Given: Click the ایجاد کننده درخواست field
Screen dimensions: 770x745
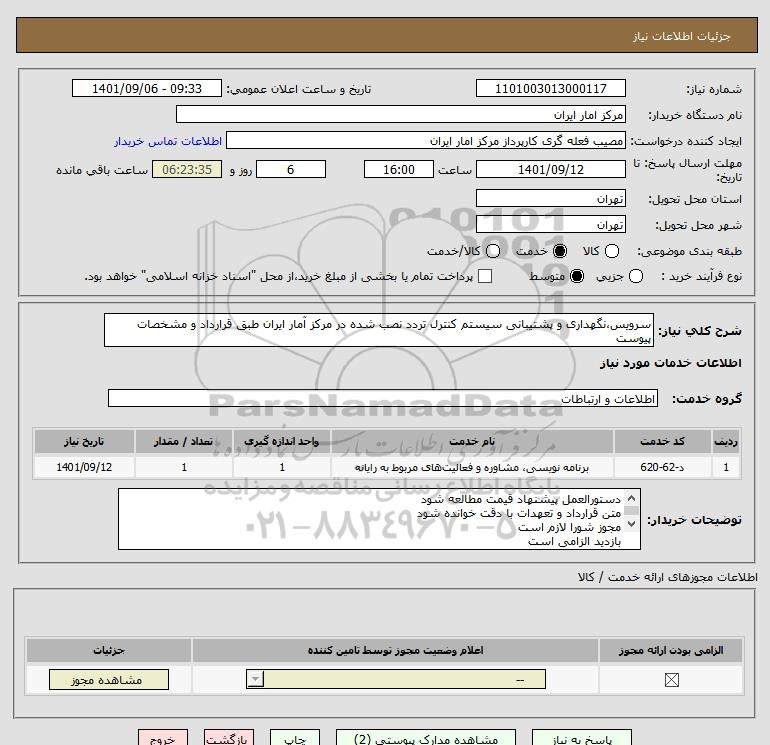Looking at the screenshot, I should tap(426, 140).
